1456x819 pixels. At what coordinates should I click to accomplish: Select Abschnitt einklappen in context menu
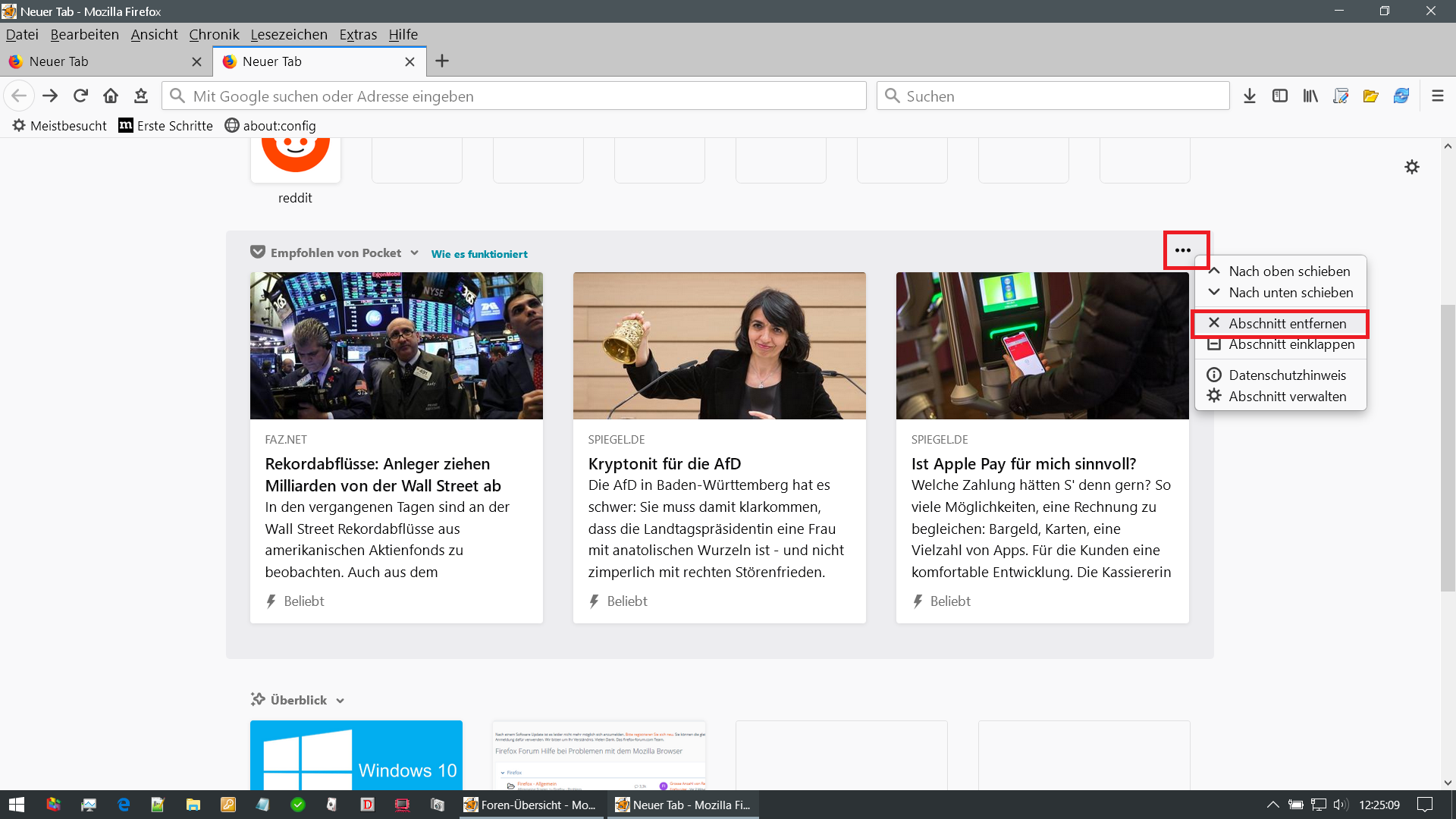click(1291, 345)
